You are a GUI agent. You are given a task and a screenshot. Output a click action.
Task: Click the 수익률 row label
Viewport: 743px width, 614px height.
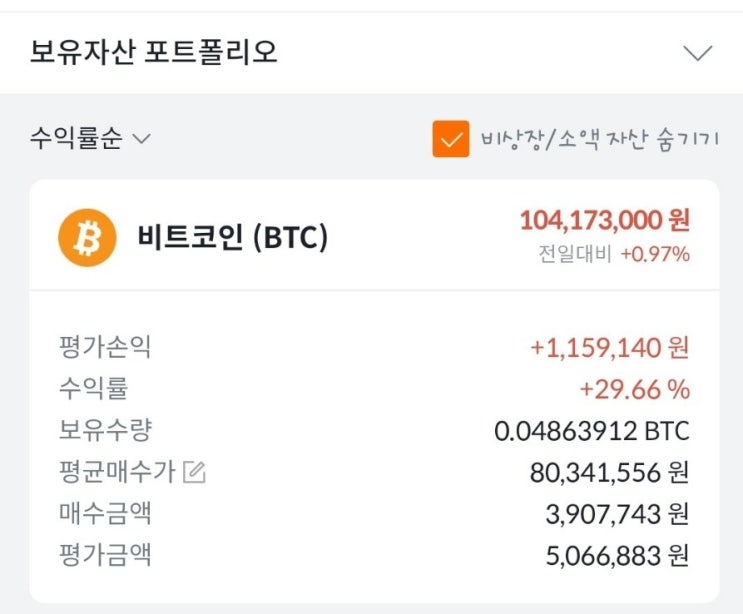(x=93, y=388)
